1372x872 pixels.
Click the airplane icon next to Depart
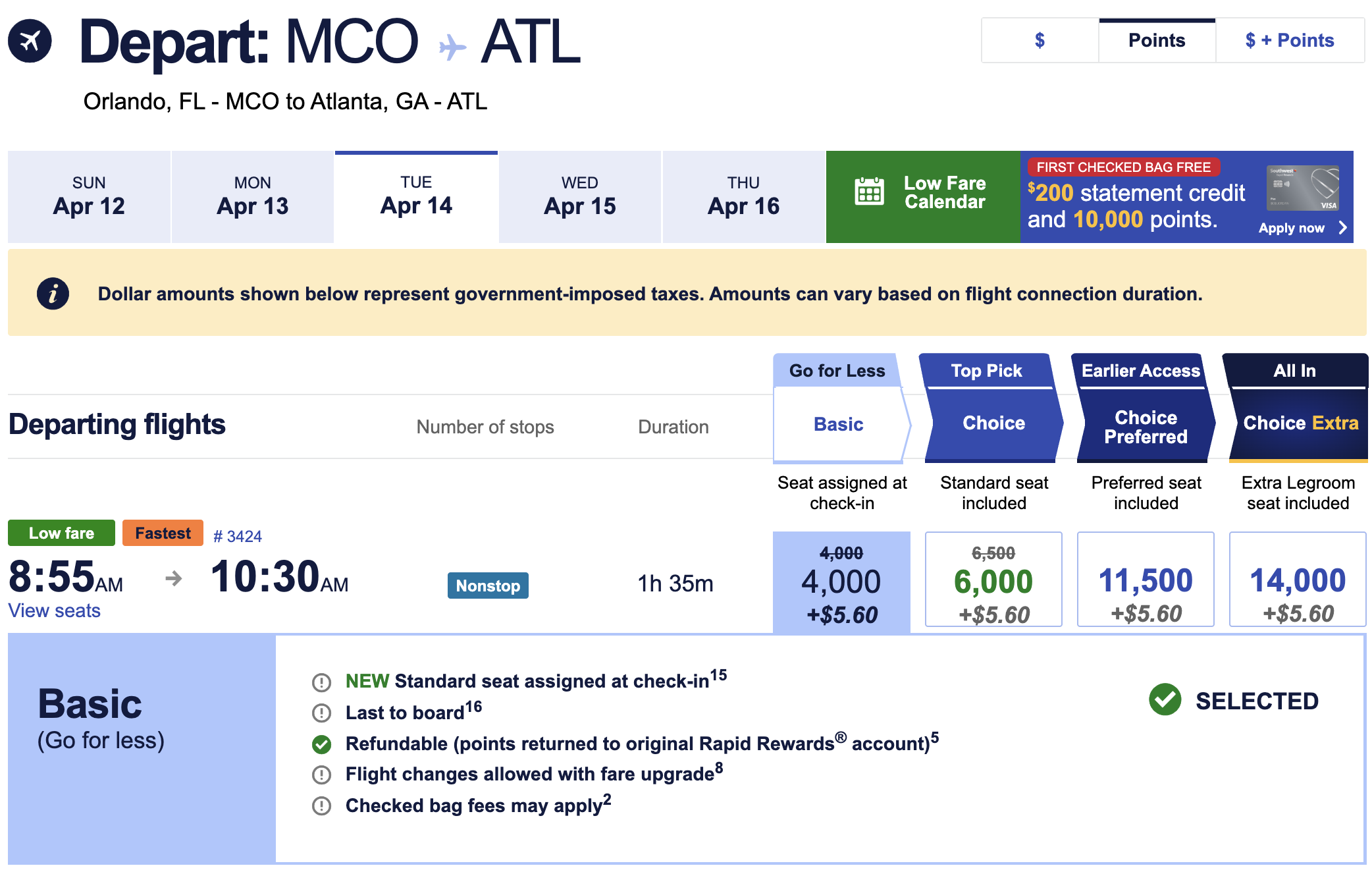click(30, 41)
